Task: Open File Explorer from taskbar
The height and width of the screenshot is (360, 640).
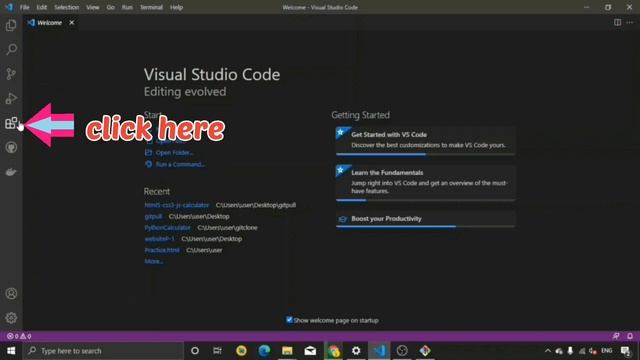Action: coord(287,351)
